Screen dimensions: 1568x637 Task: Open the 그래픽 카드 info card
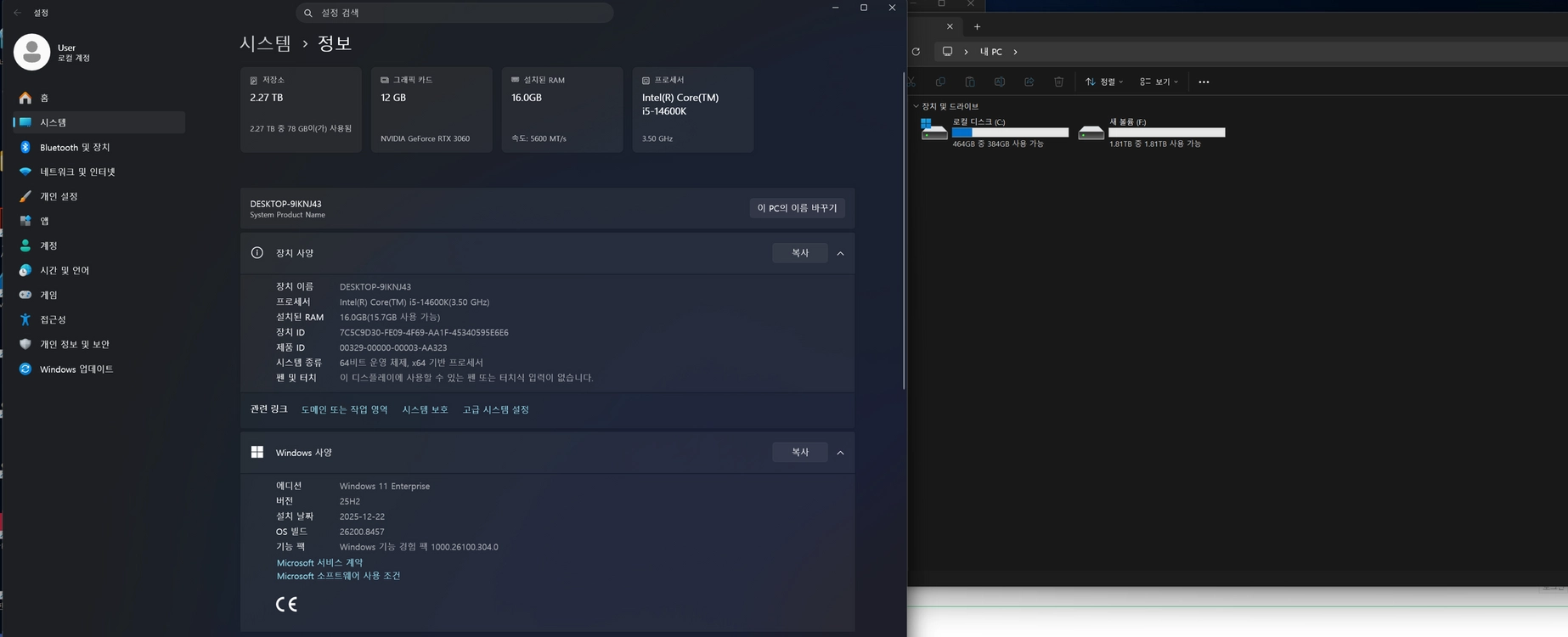[x=431, y=110]
